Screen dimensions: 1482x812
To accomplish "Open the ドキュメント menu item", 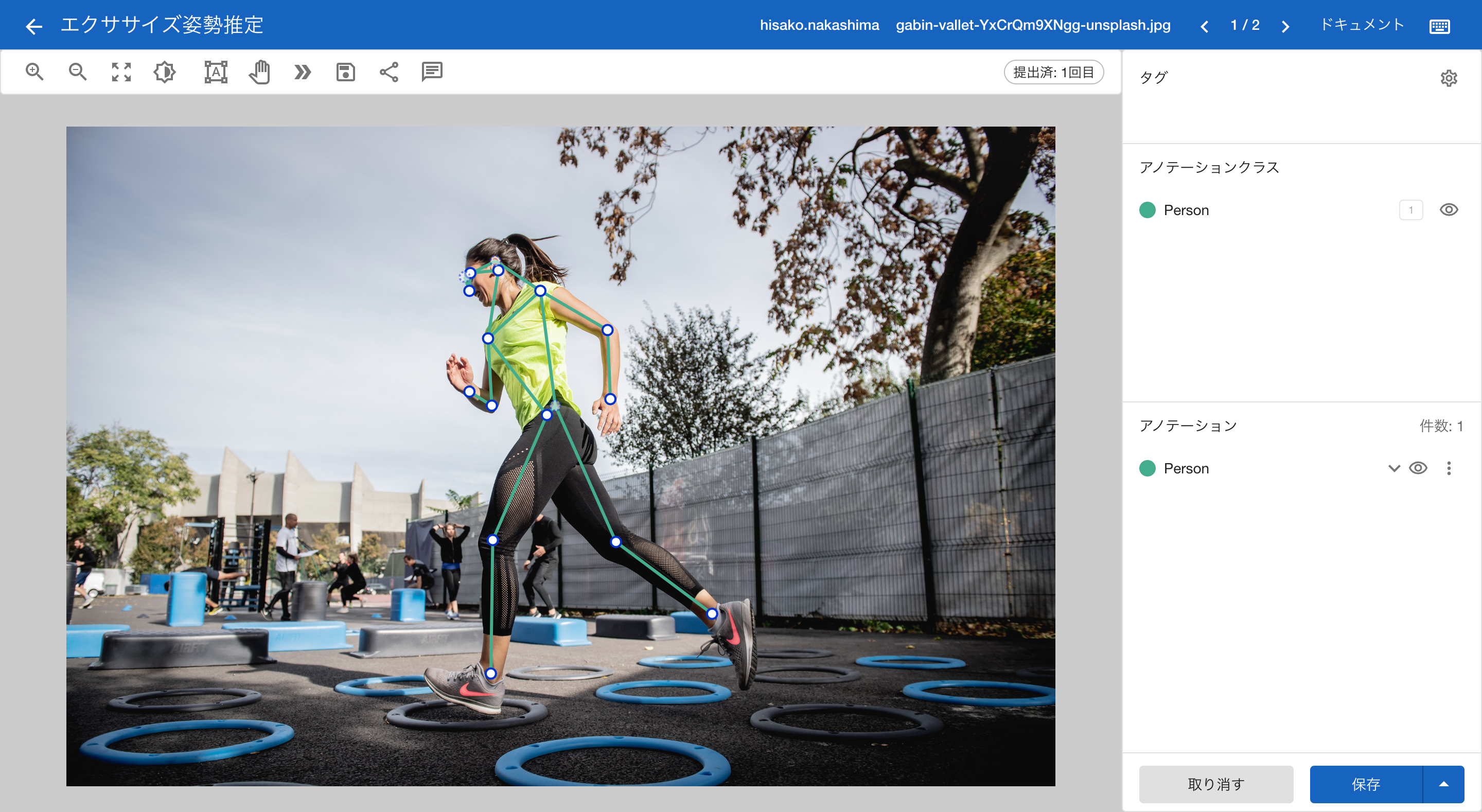I will click(x=1362, y=25).
